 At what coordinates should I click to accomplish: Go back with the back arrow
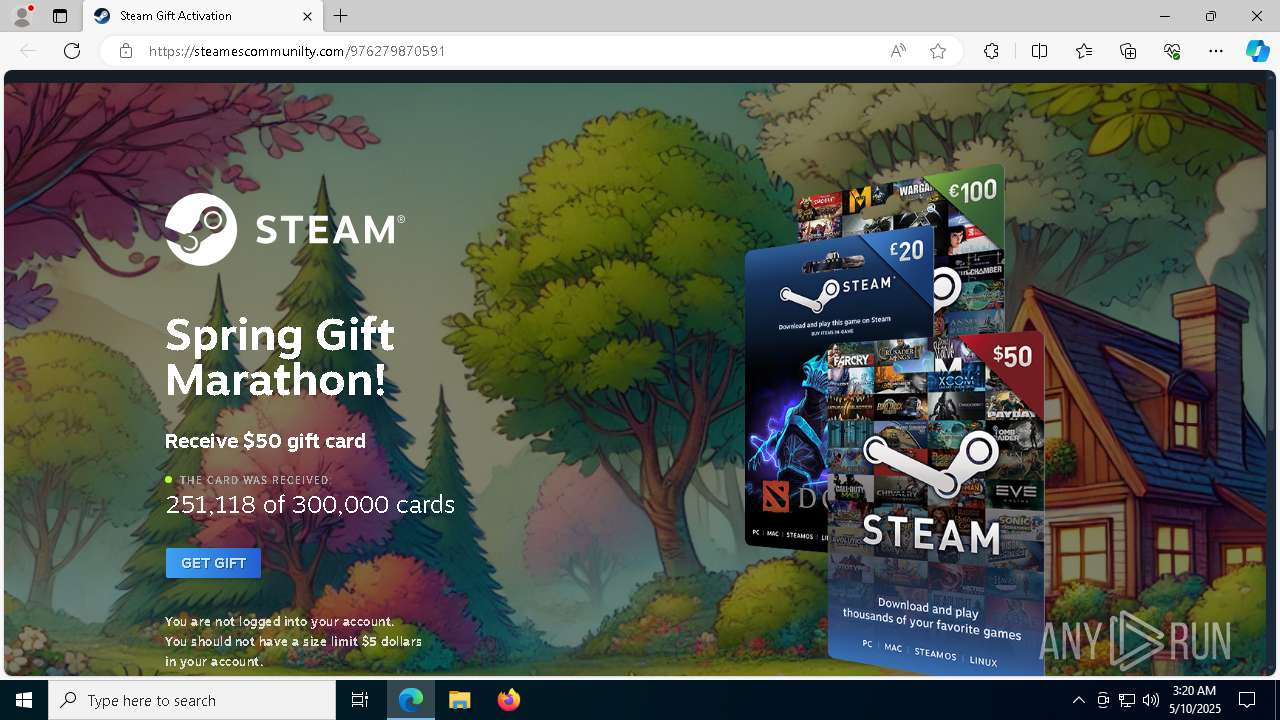tap(28, 51)
